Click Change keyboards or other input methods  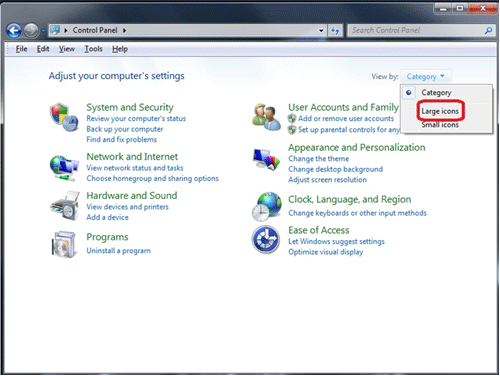click(x=357, y=213)
